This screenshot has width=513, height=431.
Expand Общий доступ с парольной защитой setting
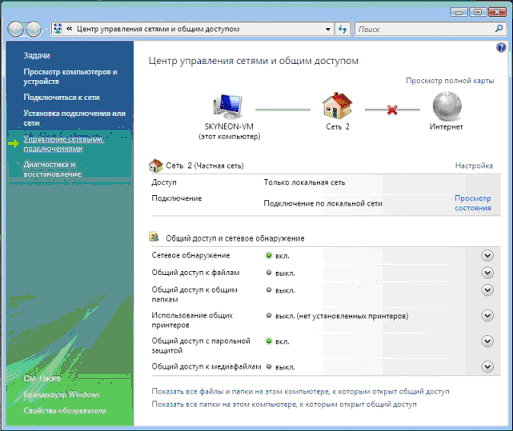(x=487, y=341)
